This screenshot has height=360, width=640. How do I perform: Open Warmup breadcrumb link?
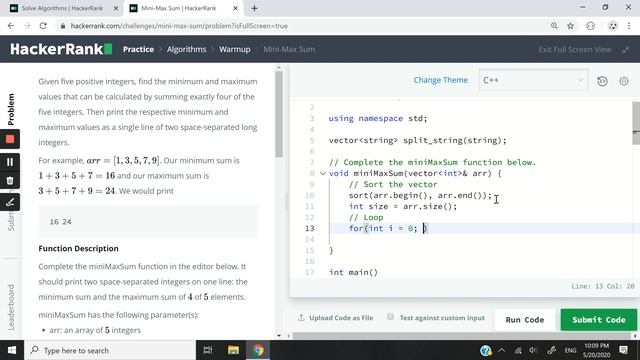(235, 49)
